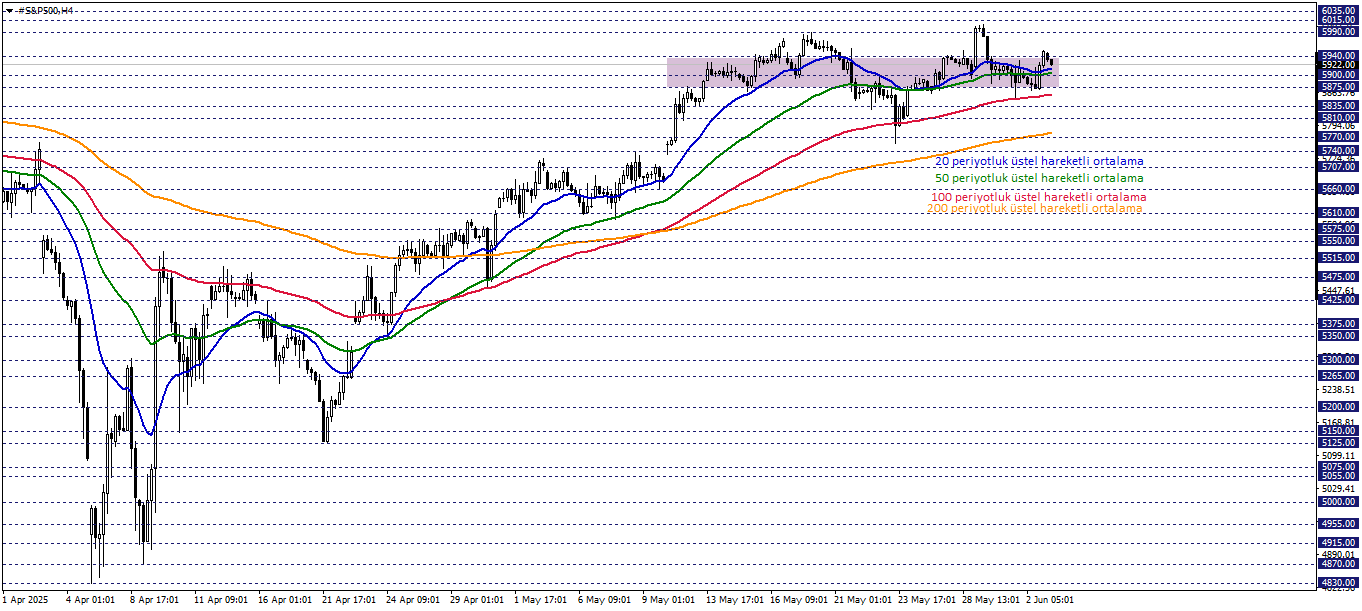Screen dimensions: 1362x611
Task: Select the #S&P500,H4 chart title
Action: [x=45, y=10]
